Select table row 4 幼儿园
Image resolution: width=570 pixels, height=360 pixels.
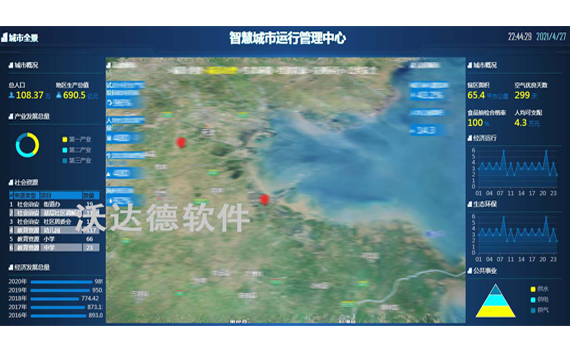pos(55,230)
